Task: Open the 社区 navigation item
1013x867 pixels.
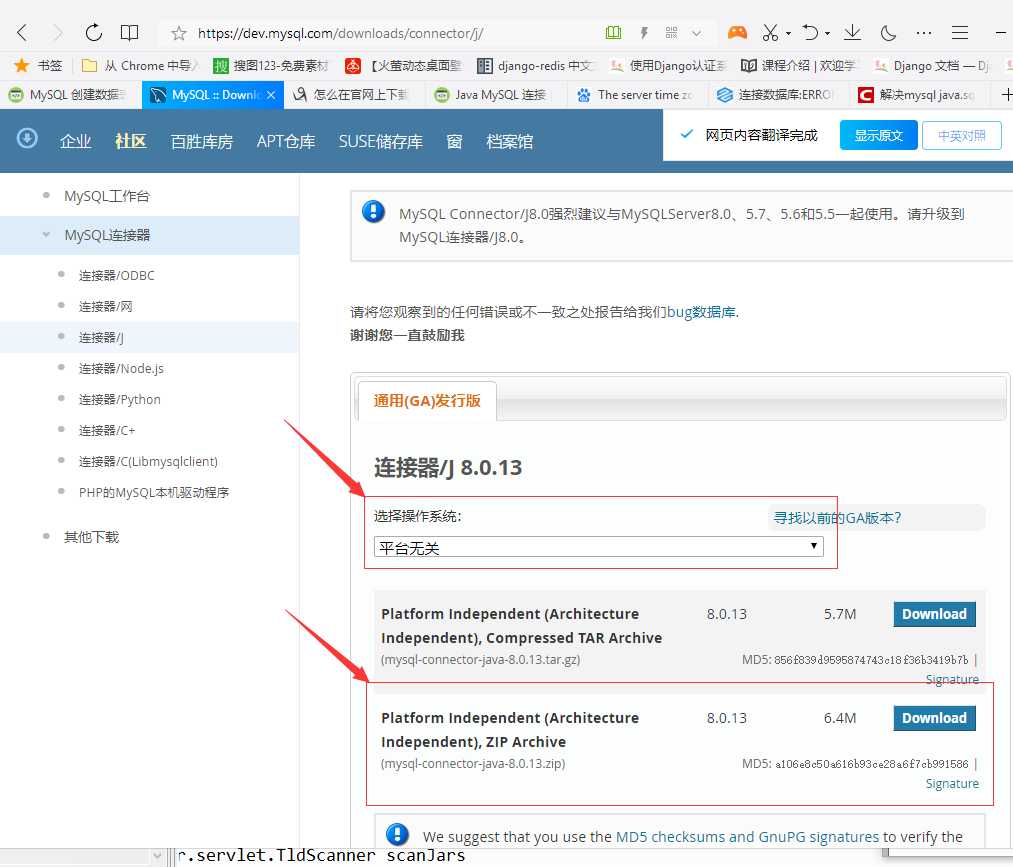Action: point(131,141)
